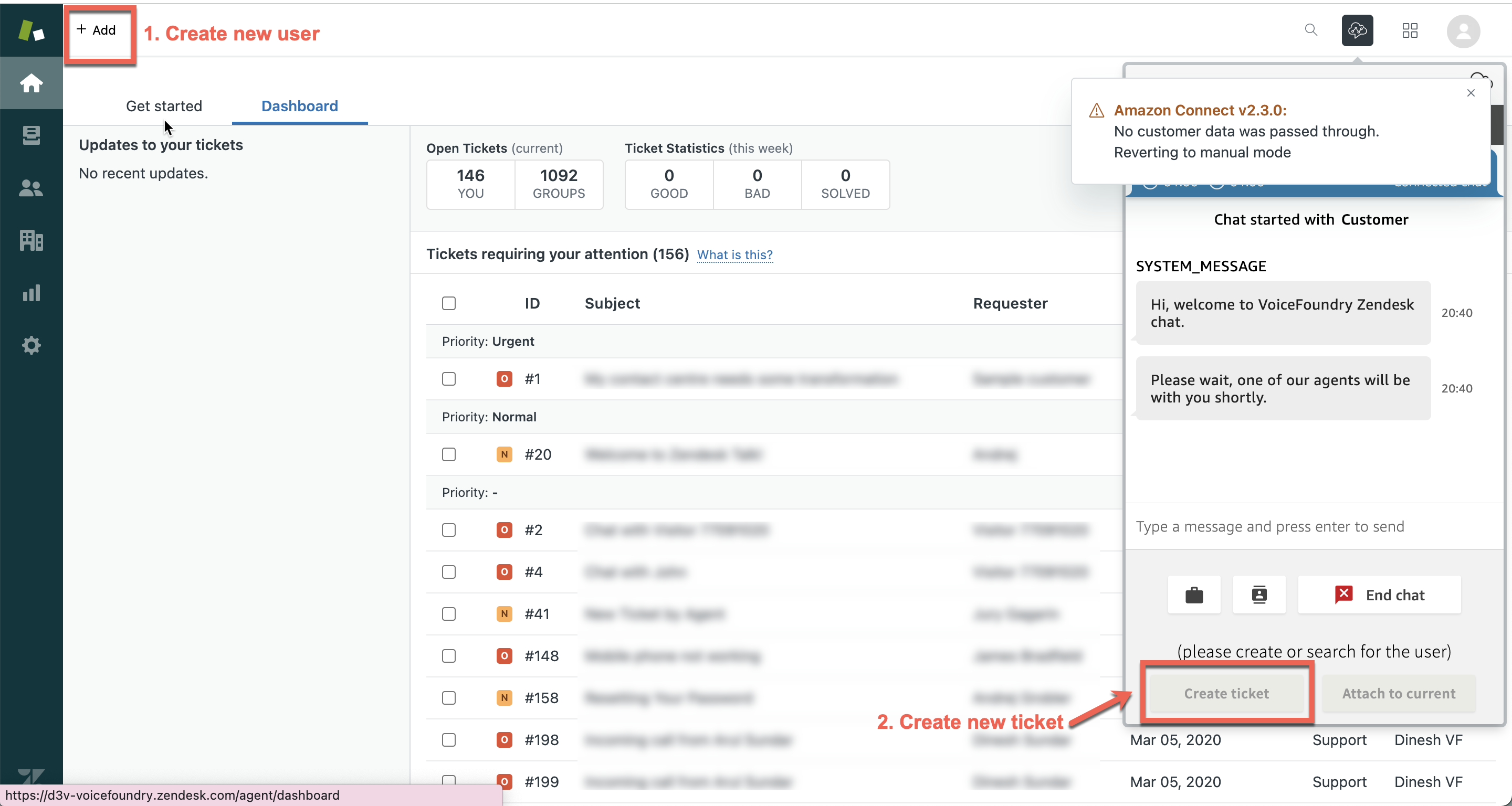1512x806 pixels.
Task: Check the select-all checkbox in table header
Action: point(448,303)
